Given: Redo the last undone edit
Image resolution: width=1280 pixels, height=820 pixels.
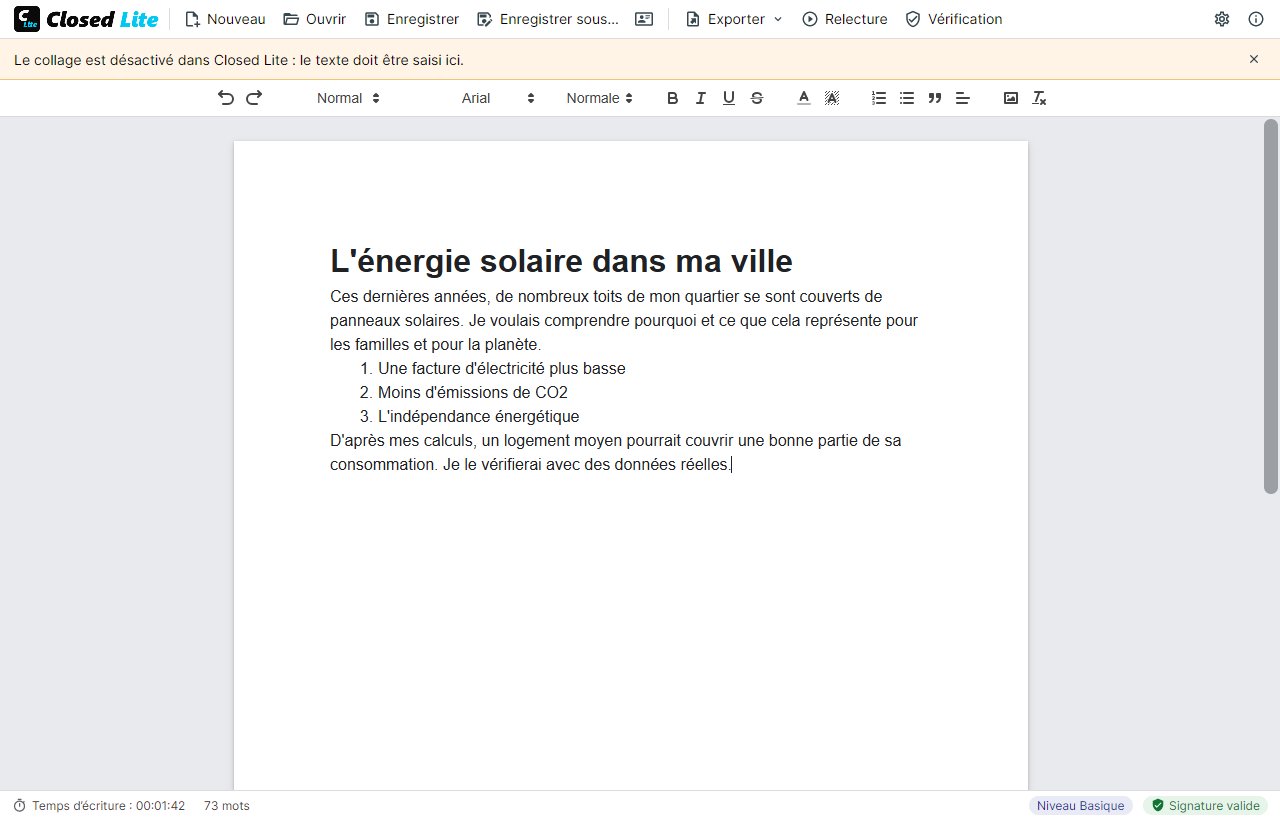Looking at the screenshot, I should [x=254, y=98].
